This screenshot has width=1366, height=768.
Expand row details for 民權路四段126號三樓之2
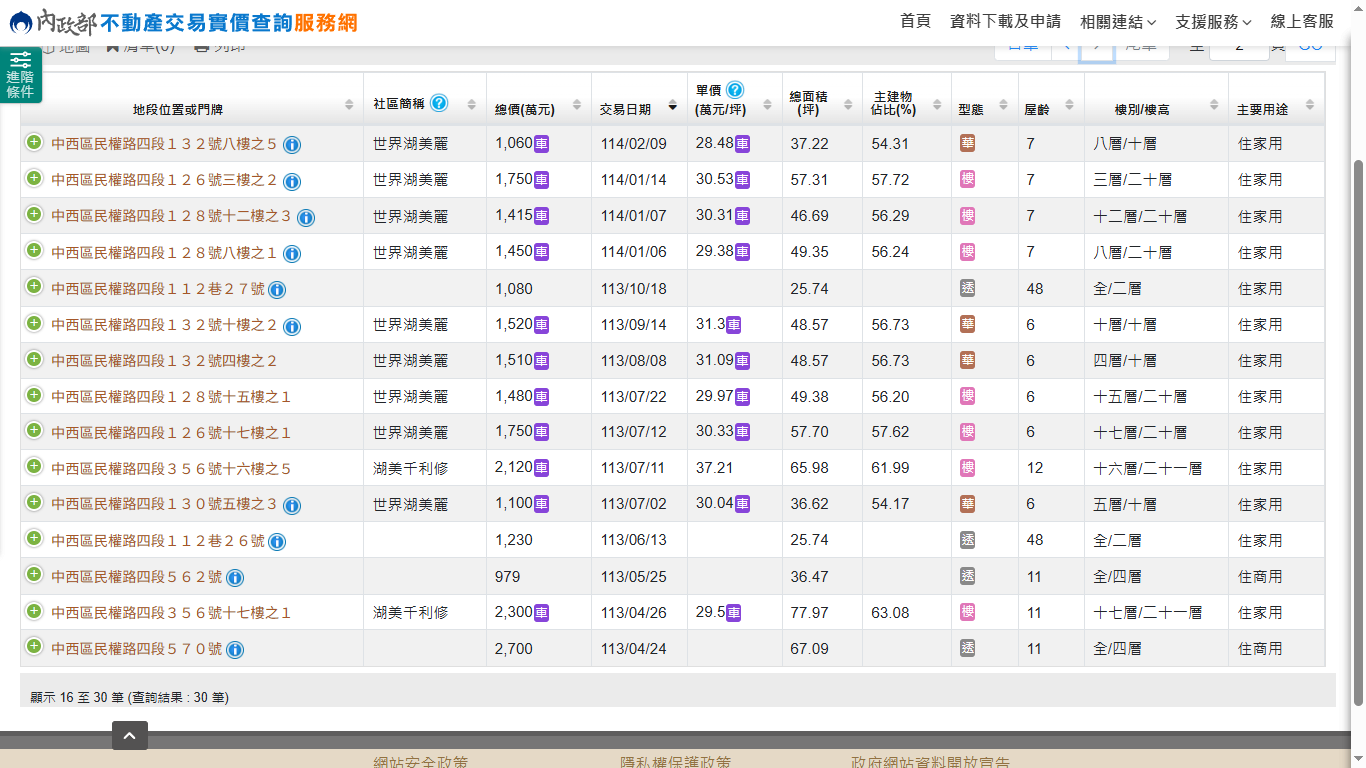34,179
